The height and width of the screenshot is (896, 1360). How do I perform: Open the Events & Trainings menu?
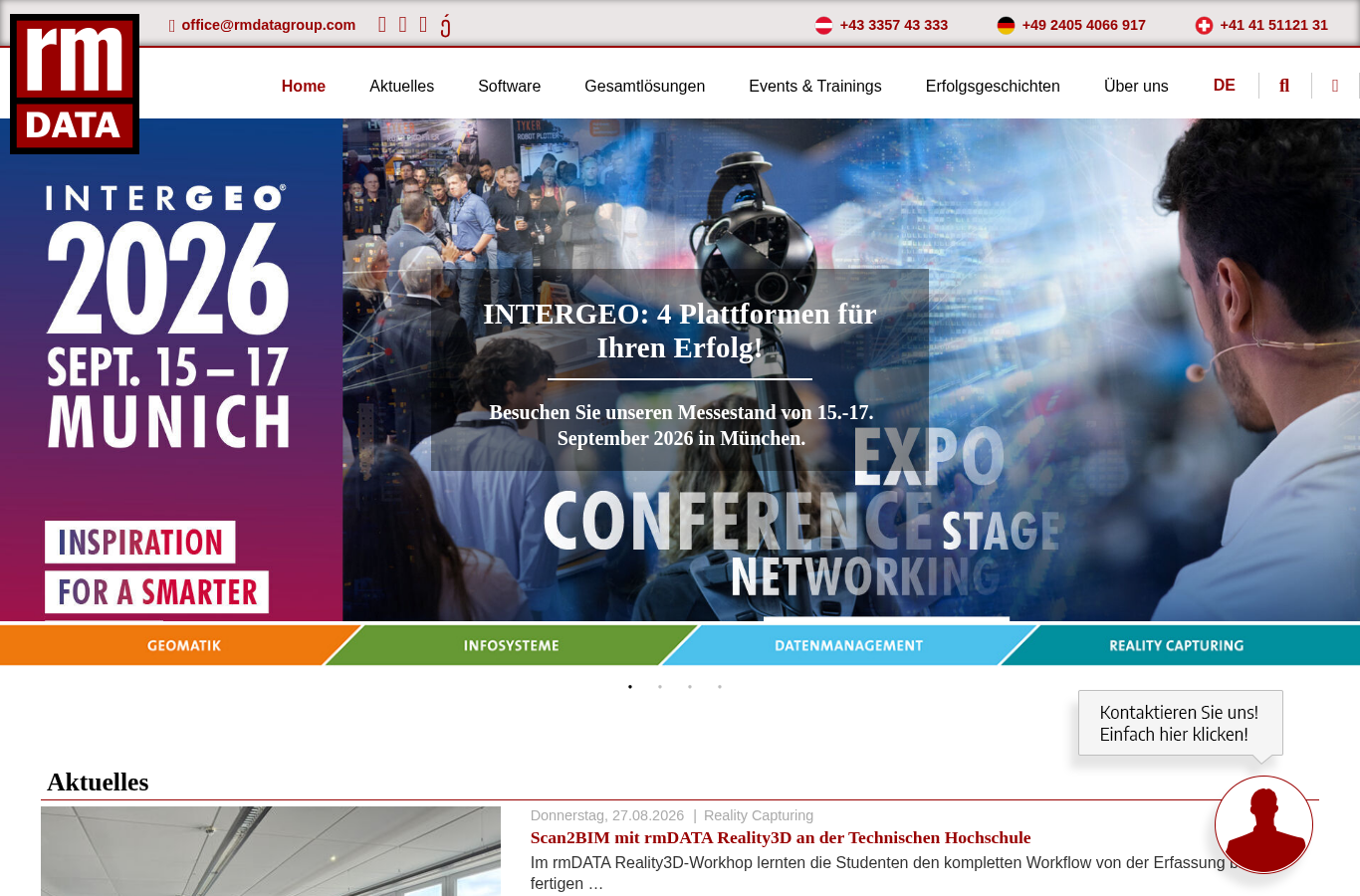tap(814, 87)
